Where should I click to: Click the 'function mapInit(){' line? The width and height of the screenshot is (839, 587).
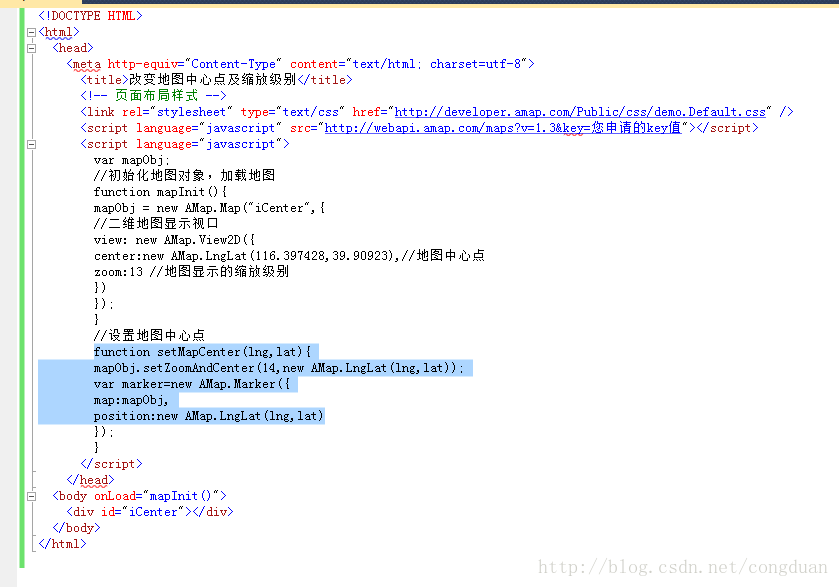pyautogui.click(x=160, y=192)
